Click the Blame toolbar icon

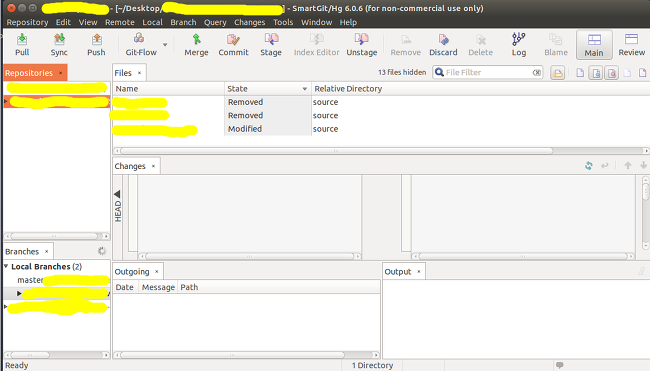pyautogui.click(x=555, y=44)
